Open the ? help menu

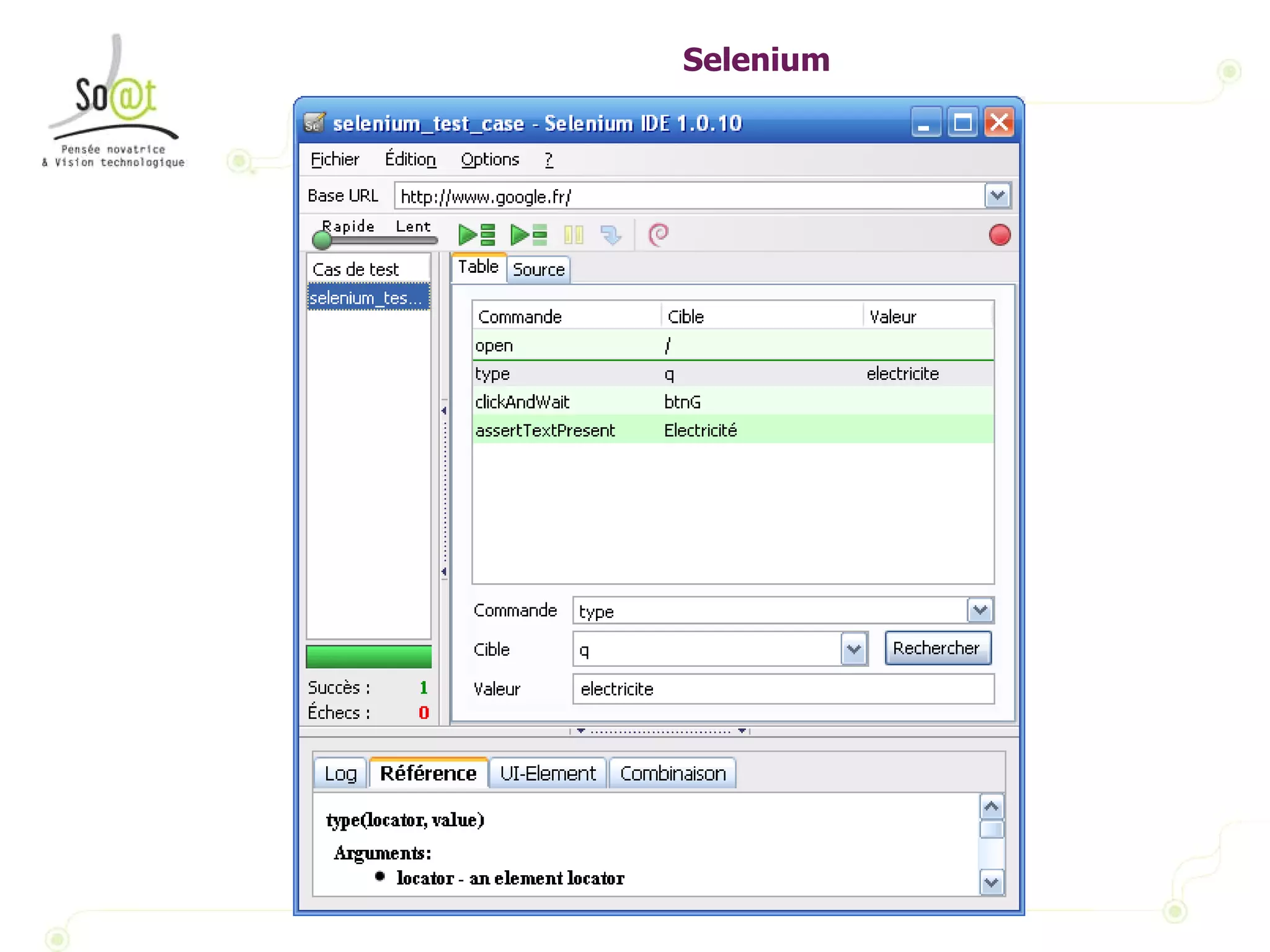pos(548,160)
